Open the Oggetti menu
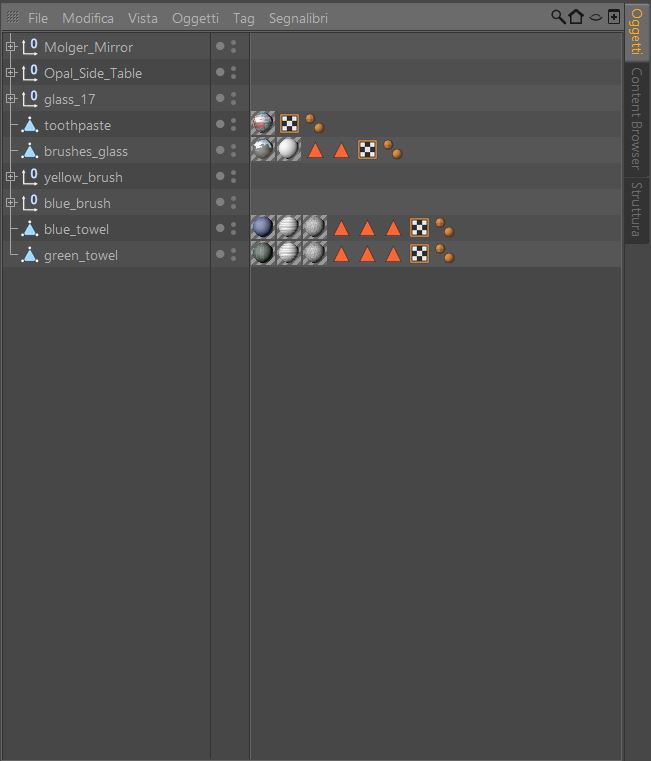Screen dimensions: 651x761 (x=195, y=18)
